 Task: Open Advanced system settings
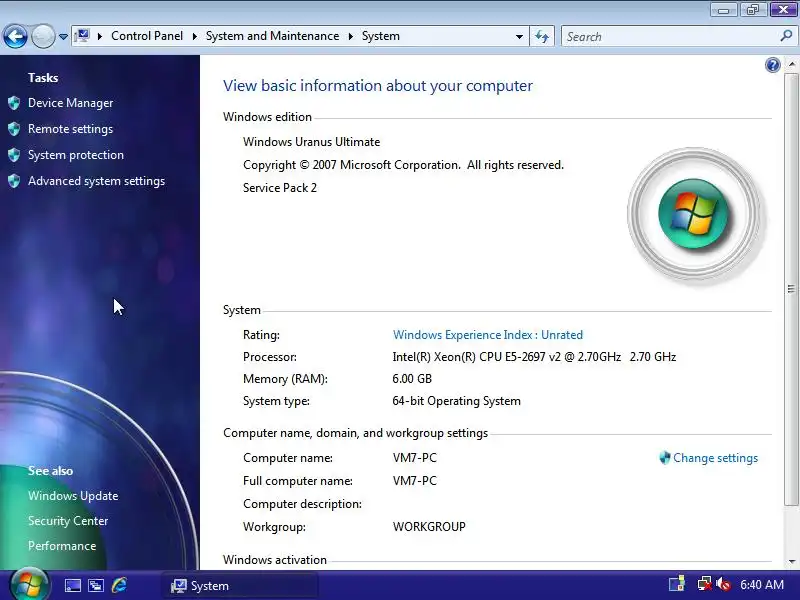96,181
